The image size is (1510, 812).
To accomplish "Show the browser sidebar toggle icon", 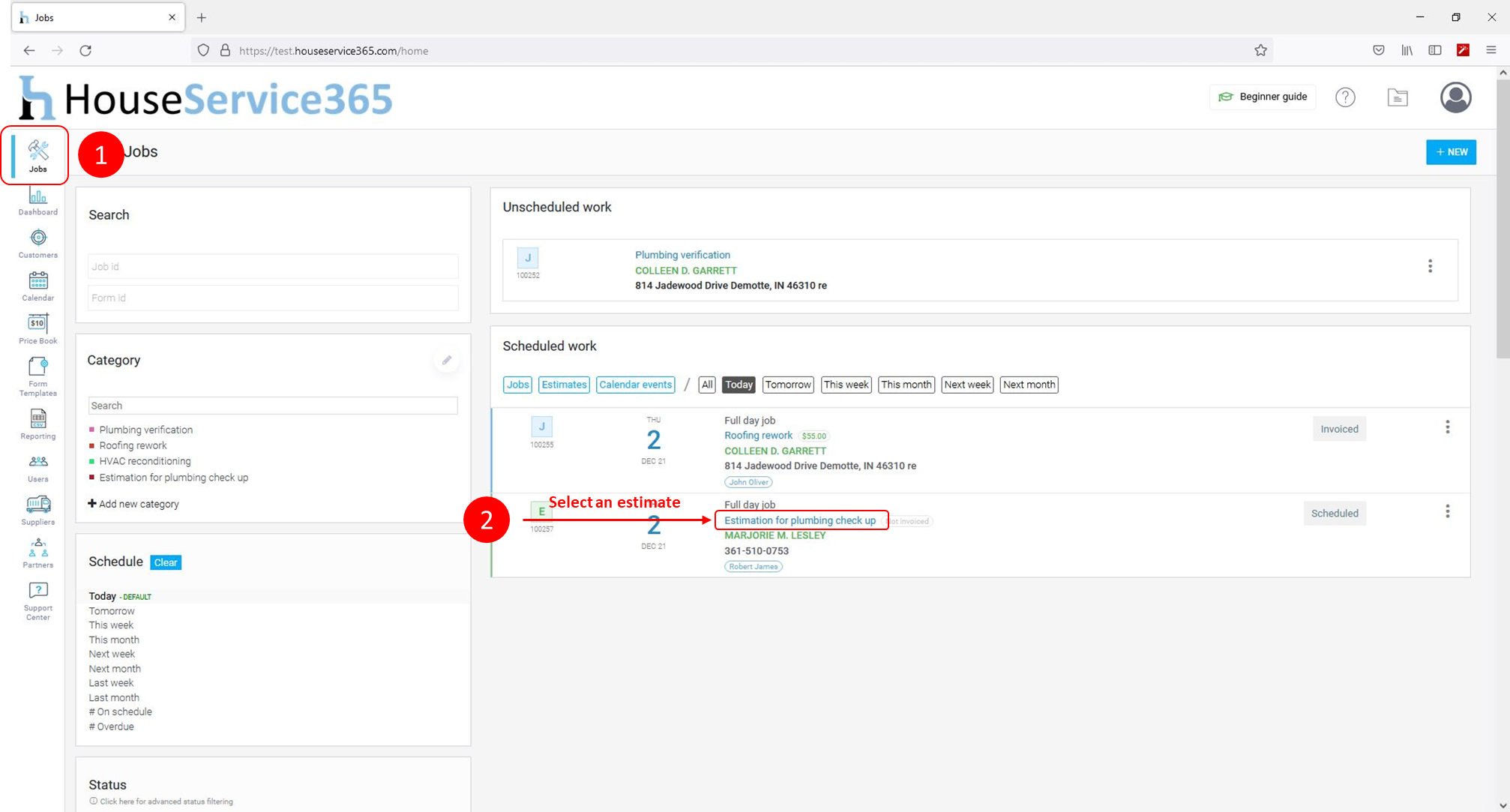I will pos(1434,50).
